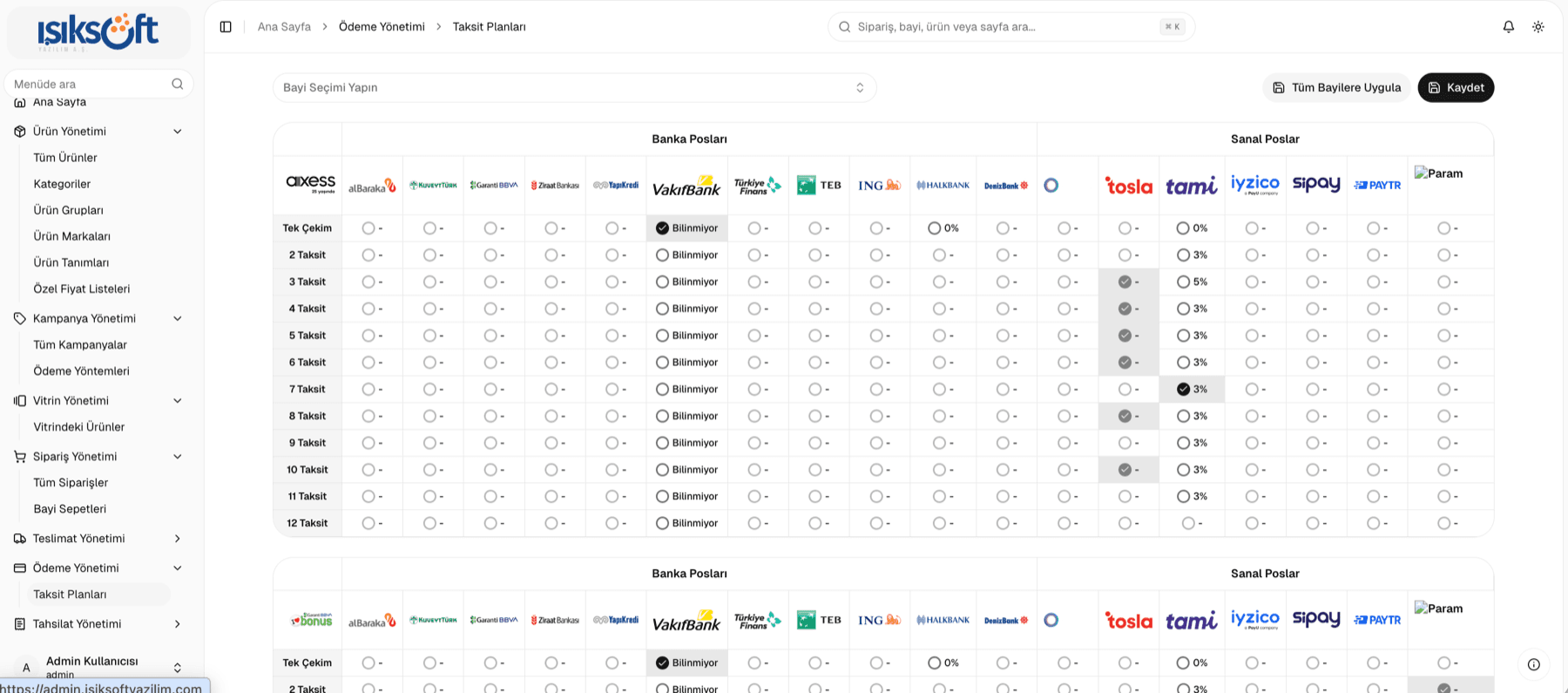The image size is (1568, 693).
Task: Click the info circle icon at bottom right
Action: coord(1534,664)
